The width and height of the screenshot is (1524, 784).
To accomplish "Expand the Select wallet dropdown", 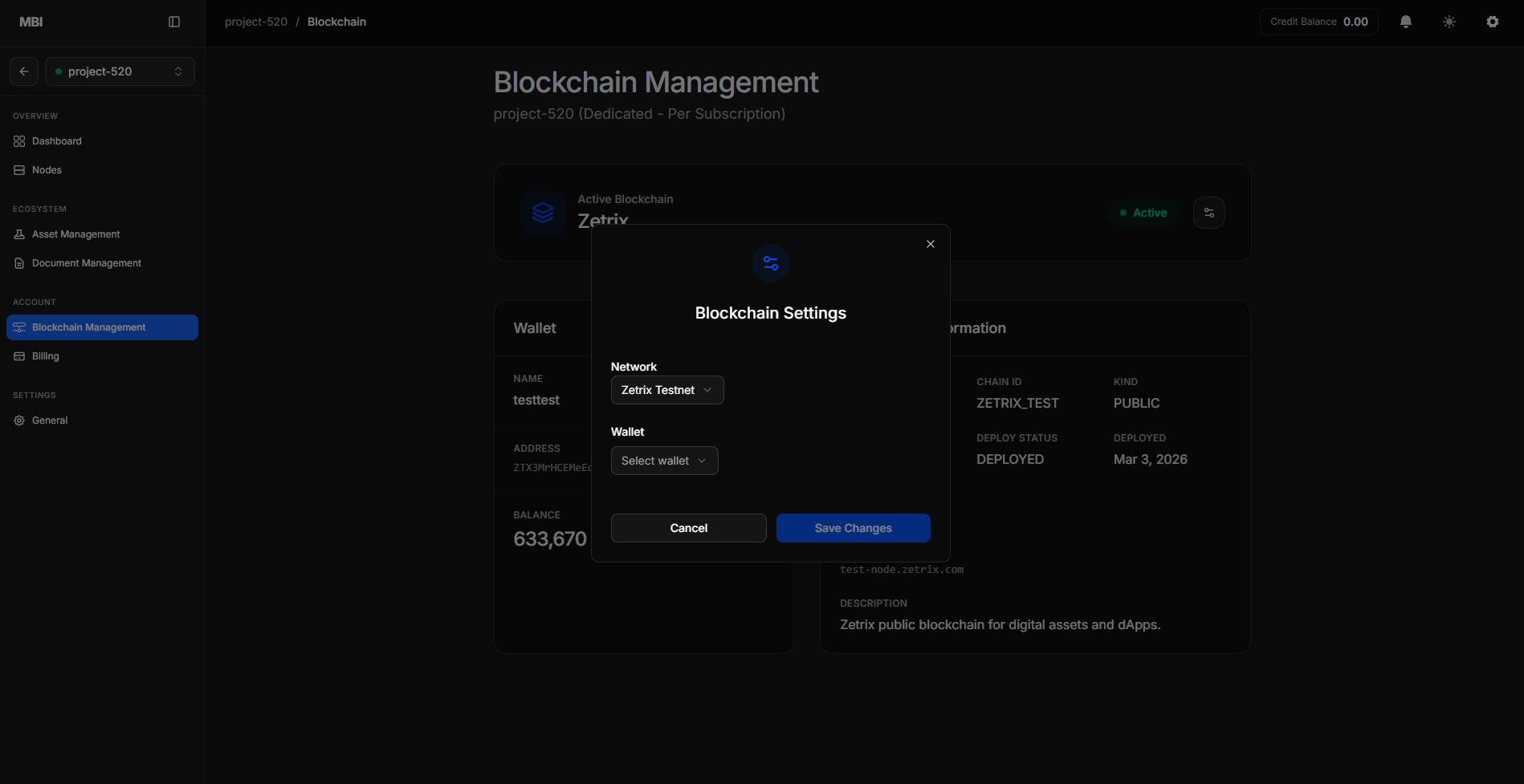I will click(x=664, y=460).
